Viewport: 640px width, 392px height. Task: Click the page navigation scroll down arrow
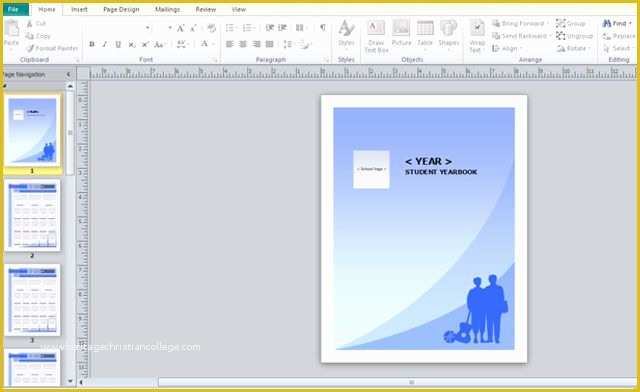70,381
